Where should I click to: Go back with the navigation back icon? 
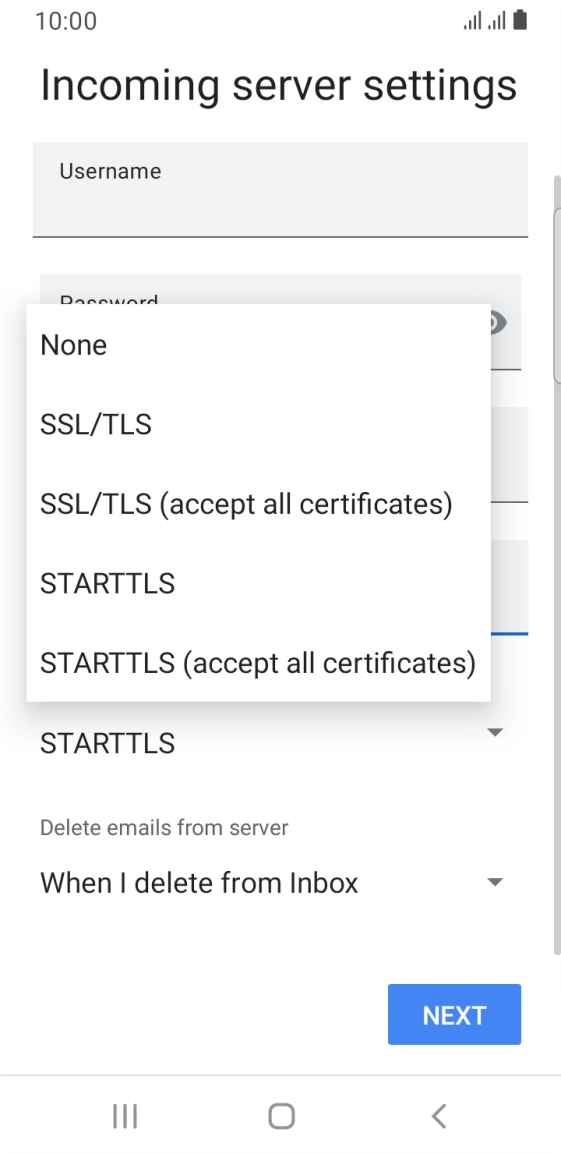click(x=439, y=1116)
